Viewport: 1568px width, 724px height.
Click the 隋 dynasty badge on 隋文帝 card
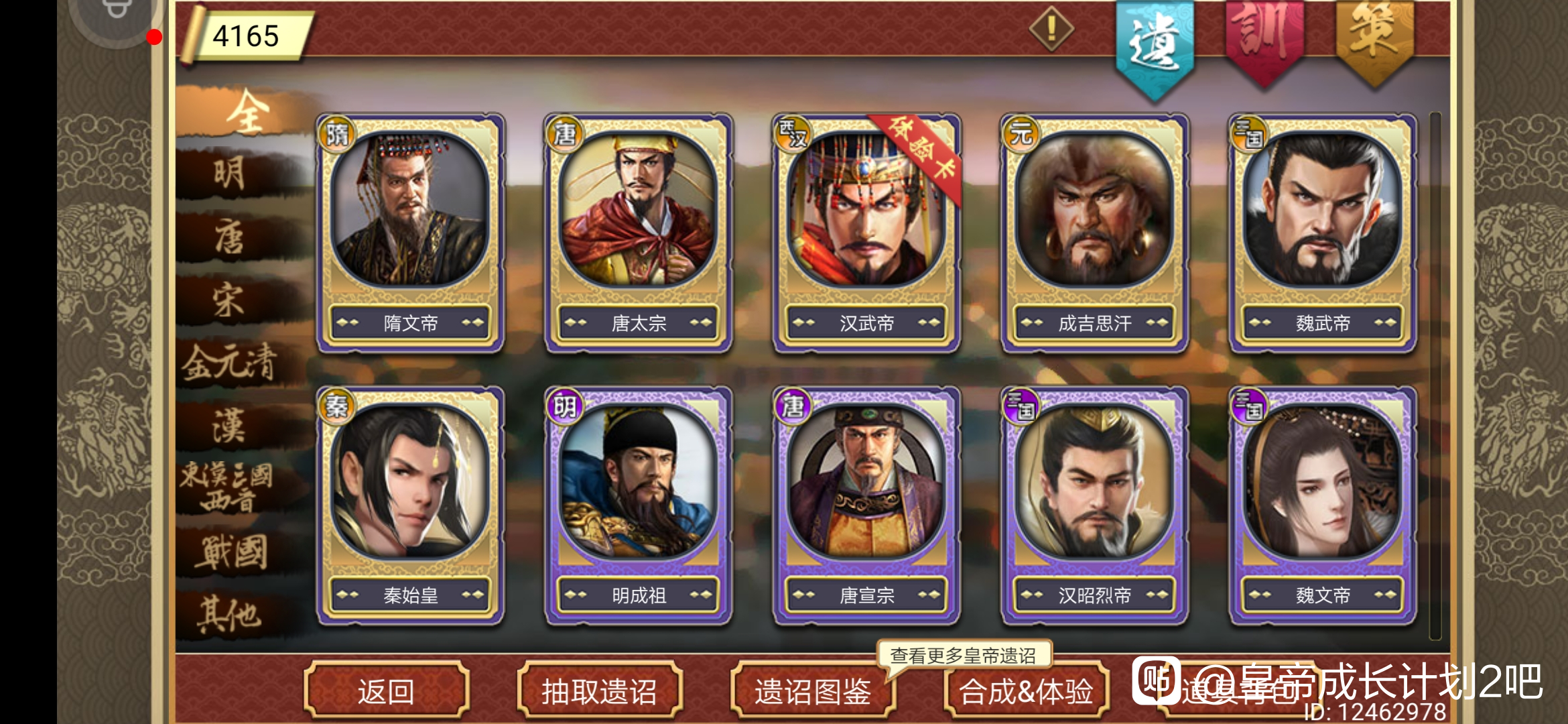[336, 135]
